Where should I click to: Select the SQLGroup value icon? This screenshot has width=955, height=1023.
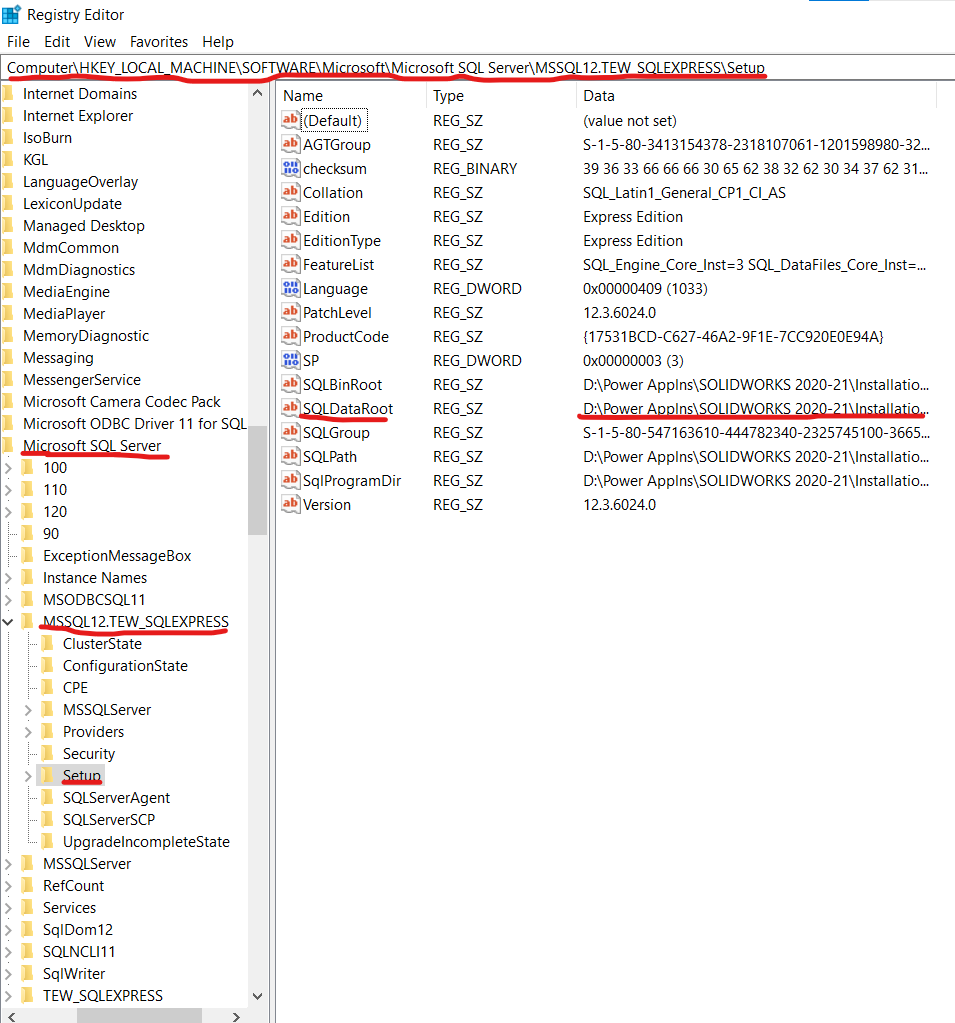[x=290, y=433]
